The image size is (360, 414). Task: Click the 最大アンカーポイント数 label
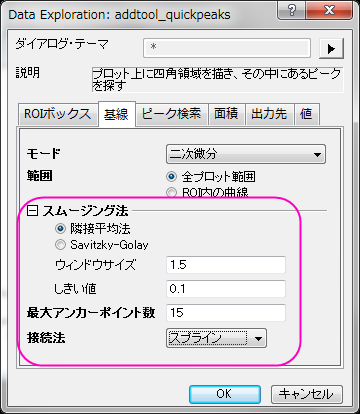(x=91, y=313)
